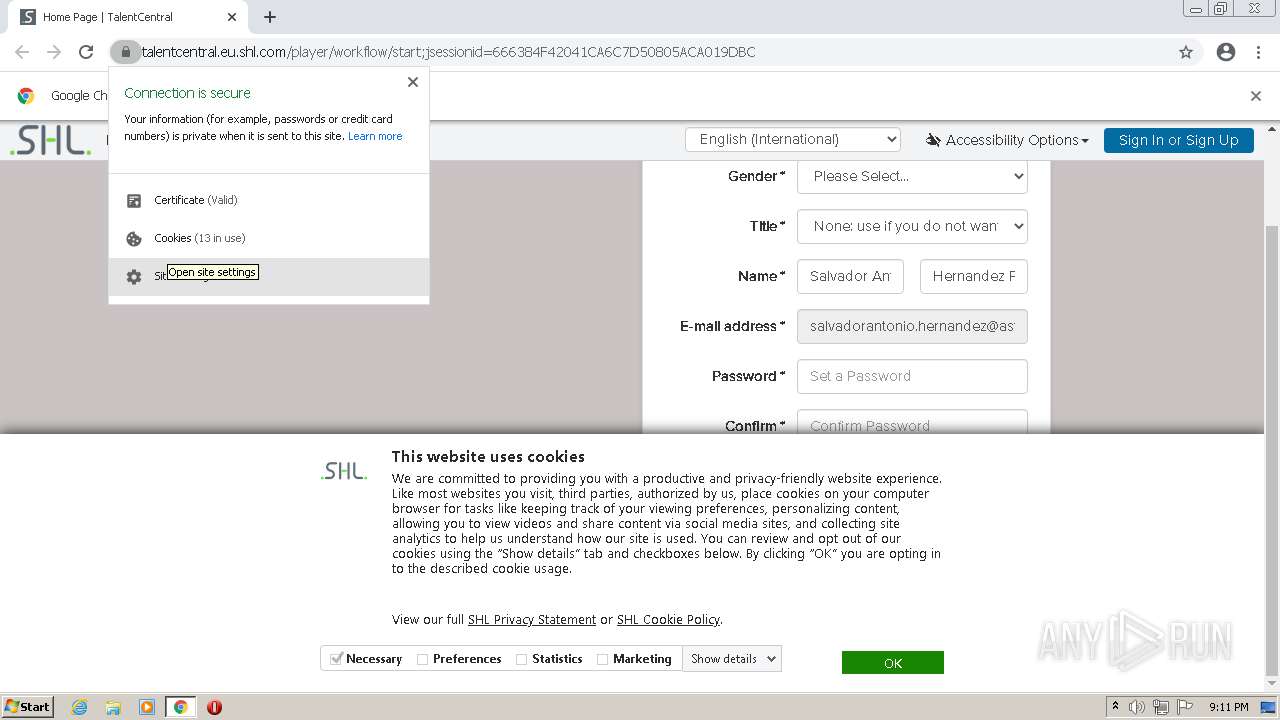Open the SHL Privacy Statement link

pyautogui.click(x=532, y=620)
